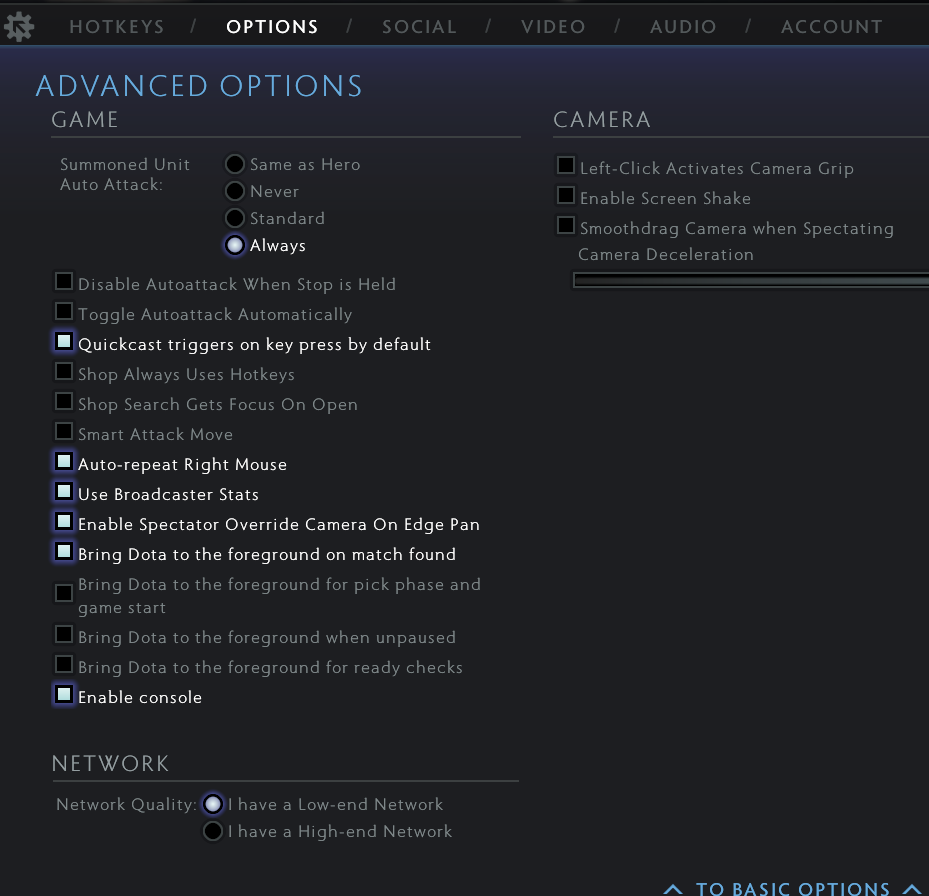Choose 'I have a High-end Network'

coord(212,831)
